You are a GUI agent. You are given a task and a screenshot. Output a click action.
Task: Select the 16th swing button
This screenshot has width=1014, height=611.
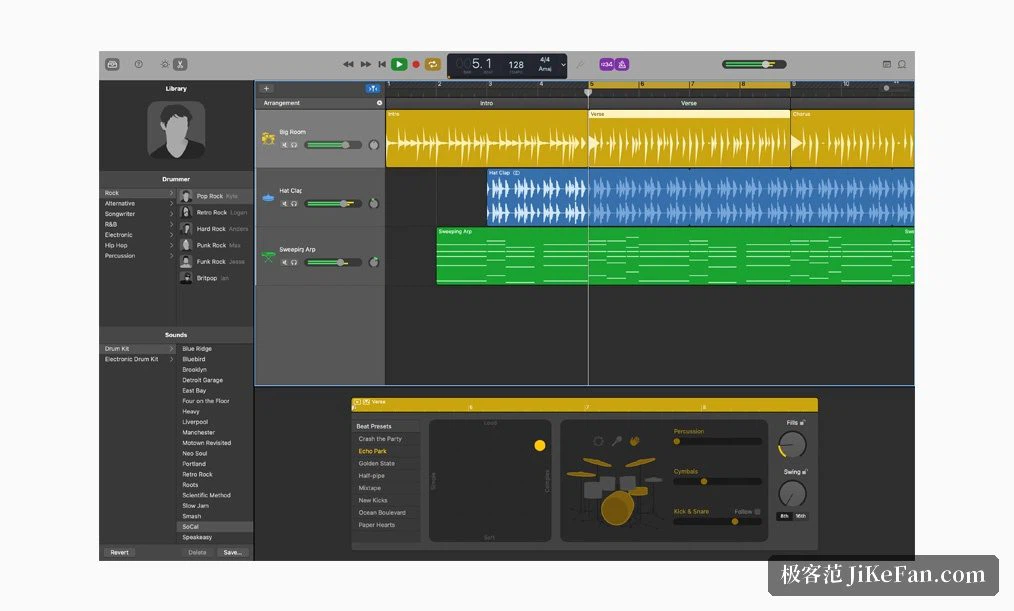point(800,516)
